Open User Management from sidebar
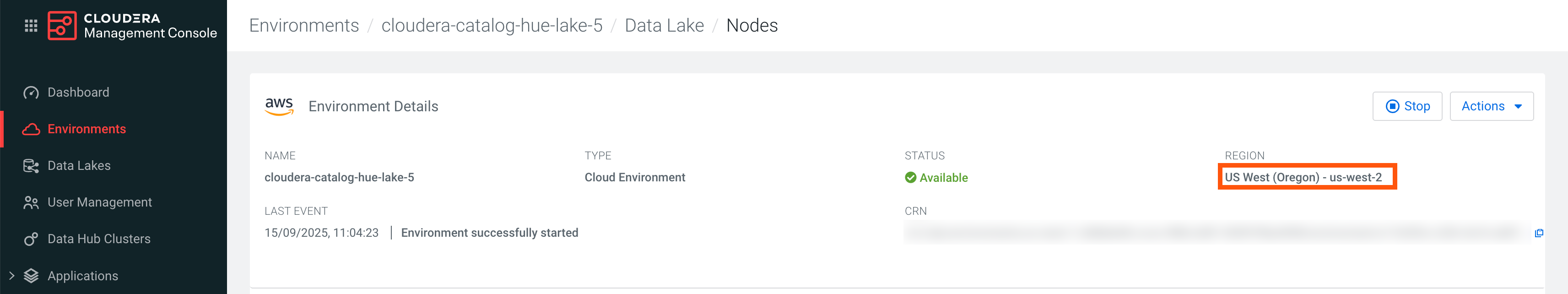 tap(100, 203)
